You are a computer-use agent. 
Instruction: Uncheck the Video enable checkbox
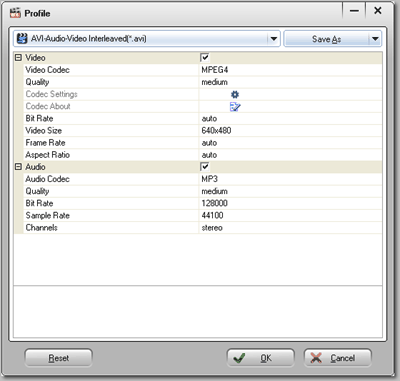pos(205,58)
